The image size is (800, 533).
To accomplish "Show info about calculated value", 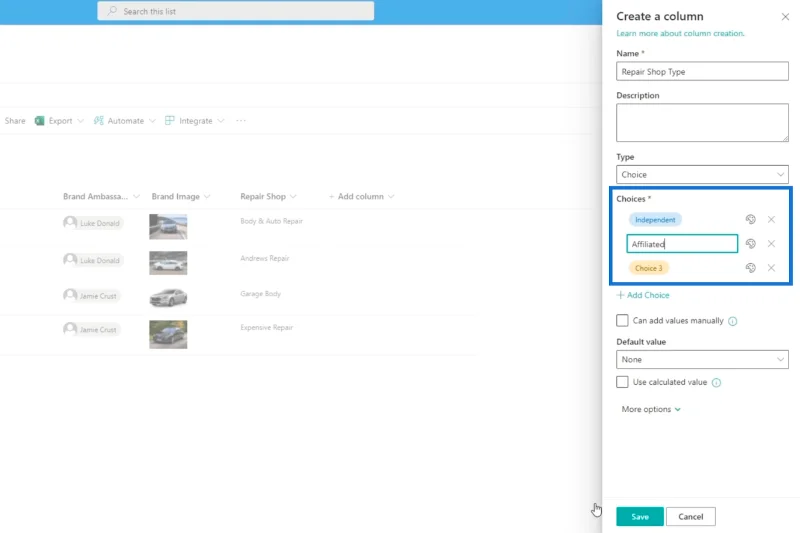I will pos(716,383).
